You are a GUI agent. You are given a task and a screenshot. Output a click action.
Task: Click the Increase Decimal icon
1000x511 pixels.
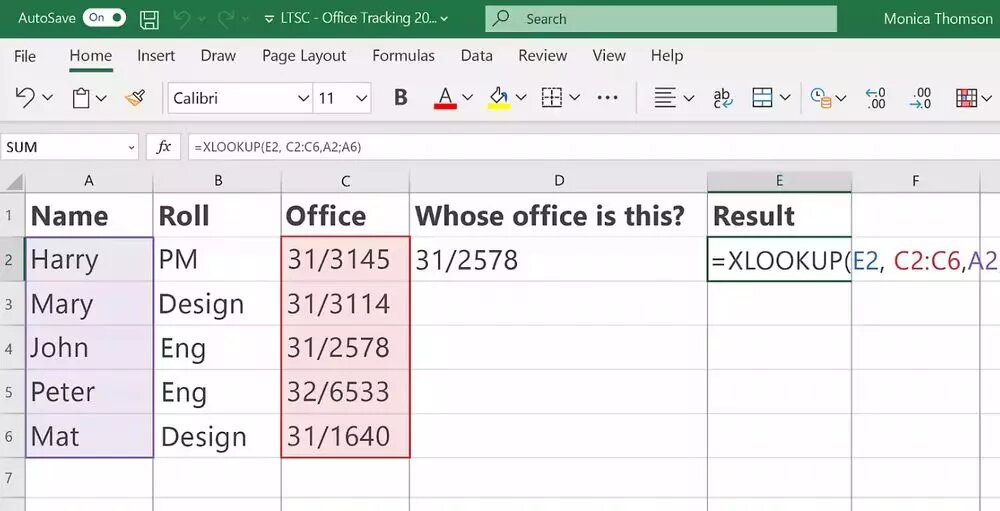(875, 98)
